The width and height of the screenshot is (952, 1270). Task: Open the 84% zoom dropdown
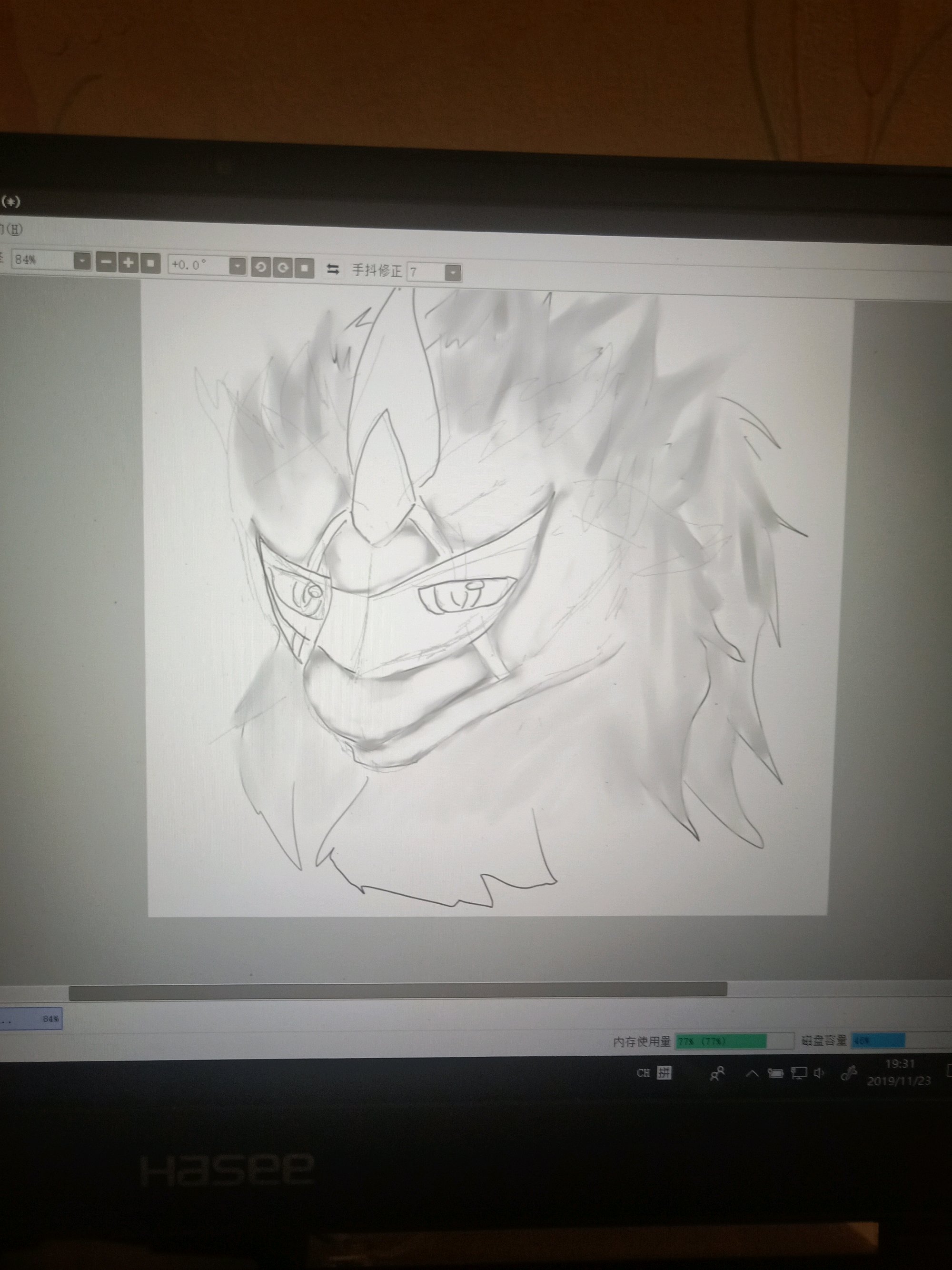[x=83, y=262]
